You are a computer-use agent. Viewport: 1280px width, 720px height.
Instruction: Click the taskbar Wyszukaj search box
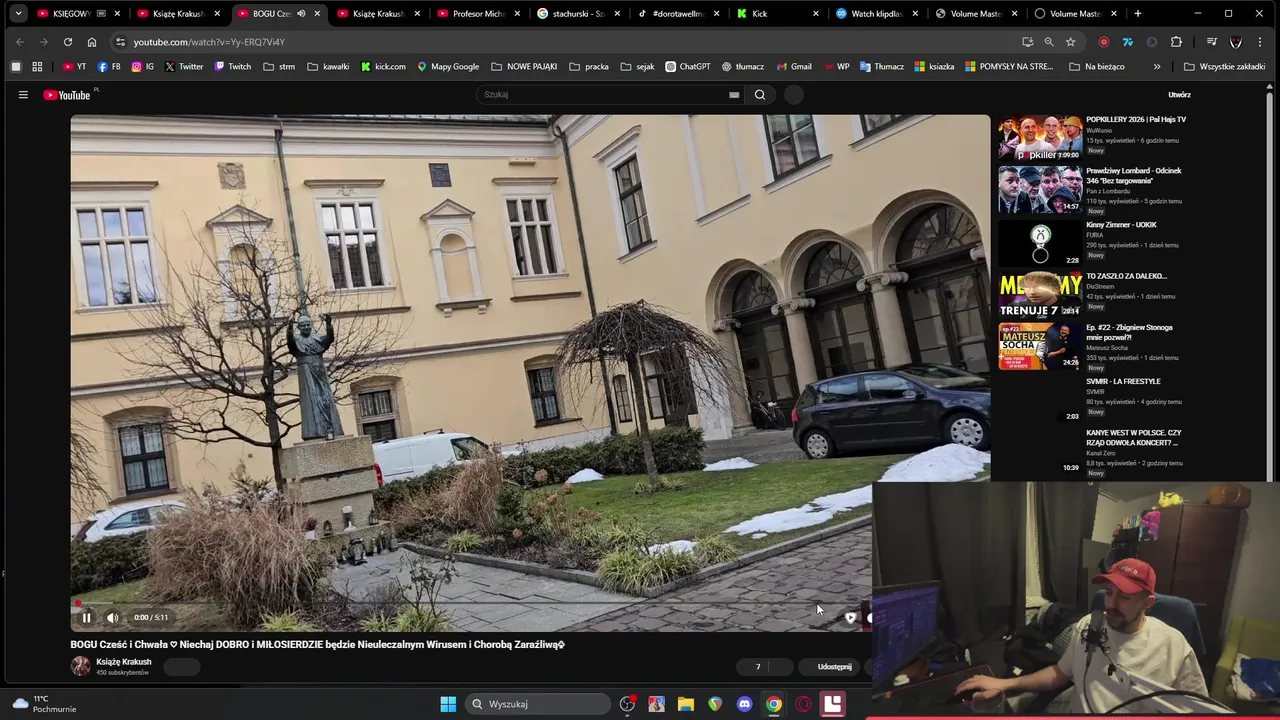click(x=538, y=704)
